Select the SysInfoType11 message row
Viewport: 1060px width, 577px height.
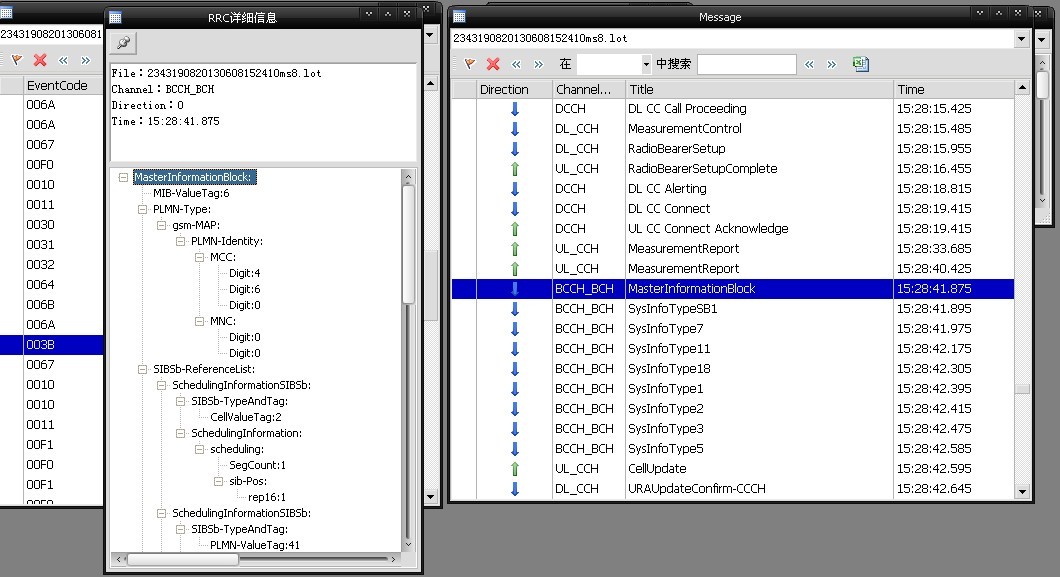coord(733,349)
